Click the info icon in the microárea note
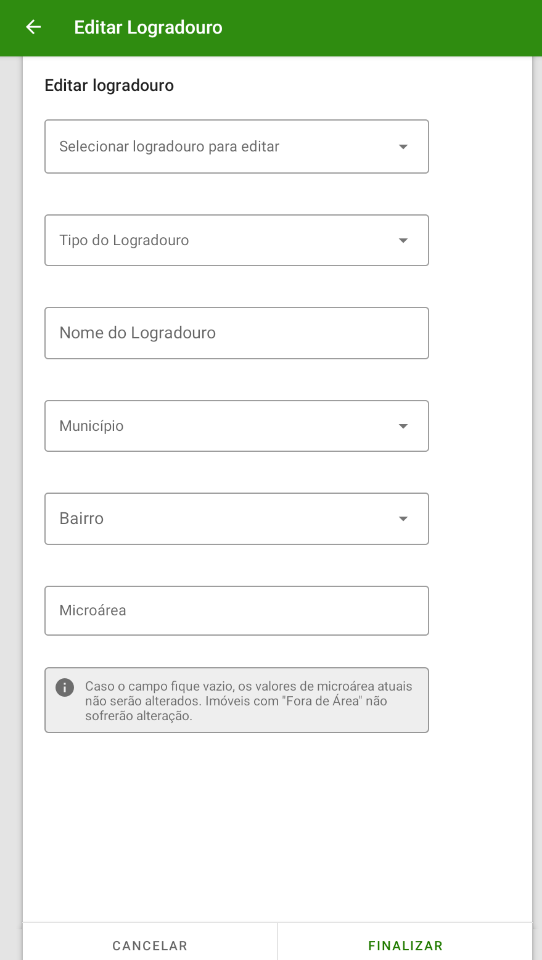 click(65, 688)
